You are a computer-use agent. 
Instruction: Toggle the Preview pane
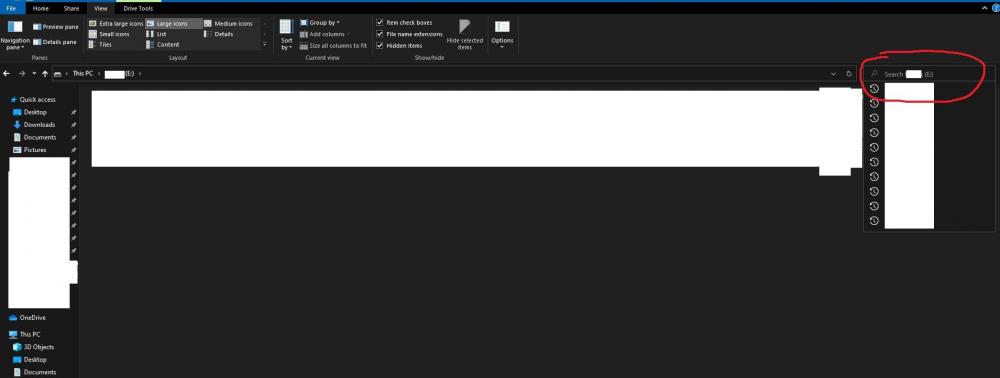click(55, 27)
